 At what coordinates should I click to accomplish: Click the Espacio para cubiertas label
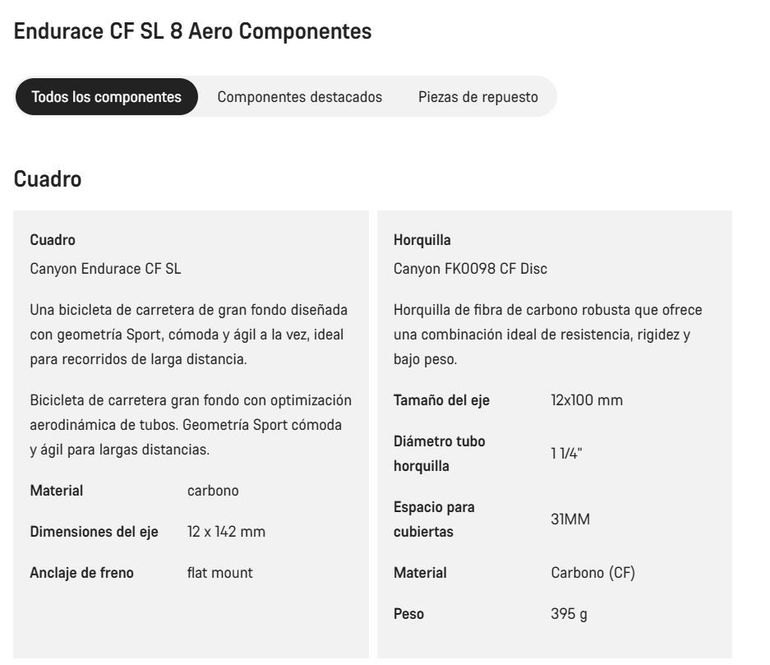434,519
